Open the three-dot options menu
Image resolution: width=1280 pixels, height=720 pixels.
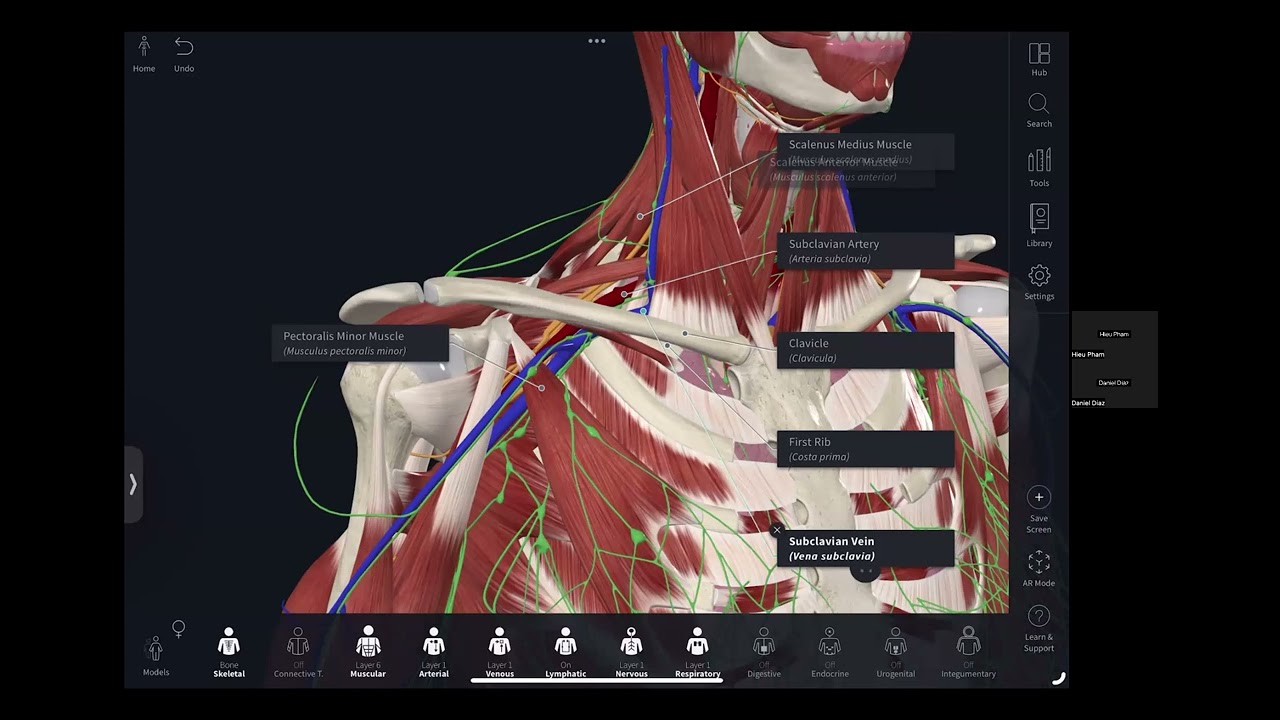pos(597,41)
